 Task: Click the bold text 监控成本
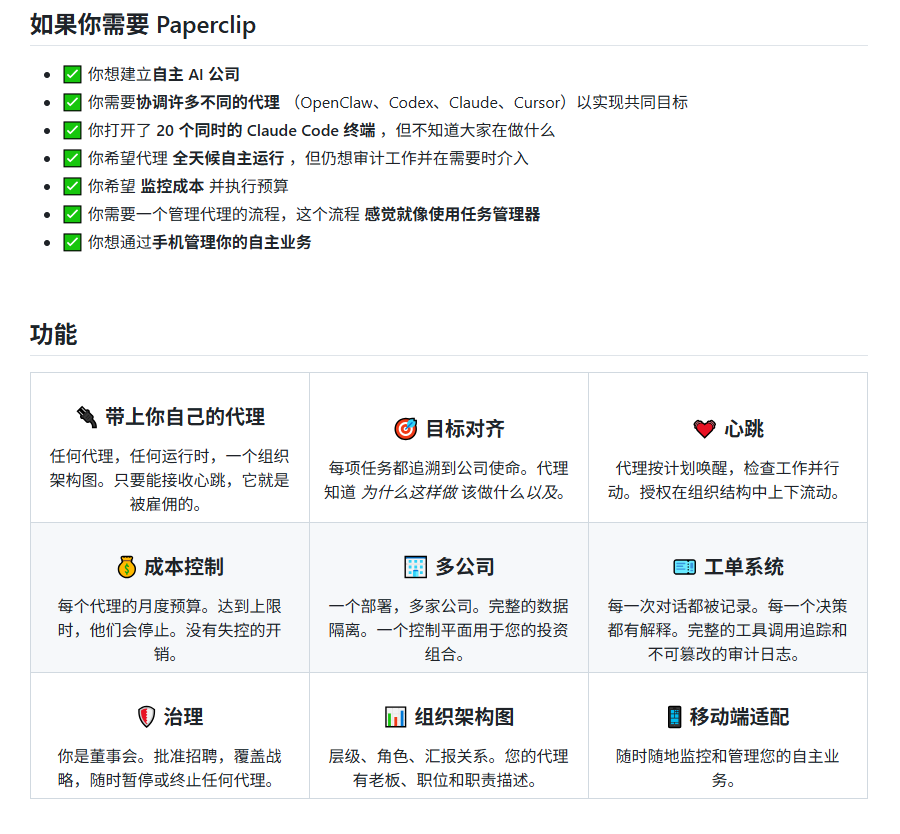(x=172, y=187)
